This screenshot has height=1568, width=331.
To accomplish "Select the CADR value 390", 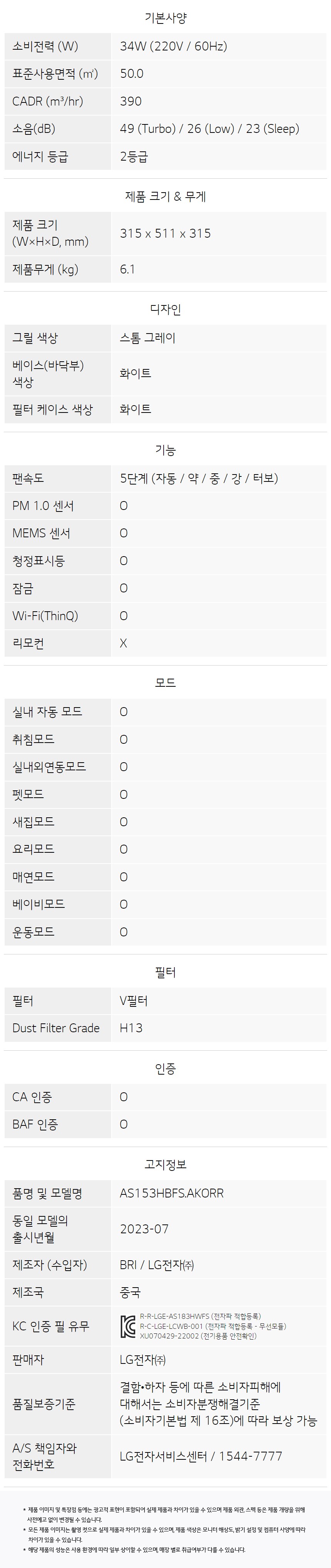I will (131, 101).
